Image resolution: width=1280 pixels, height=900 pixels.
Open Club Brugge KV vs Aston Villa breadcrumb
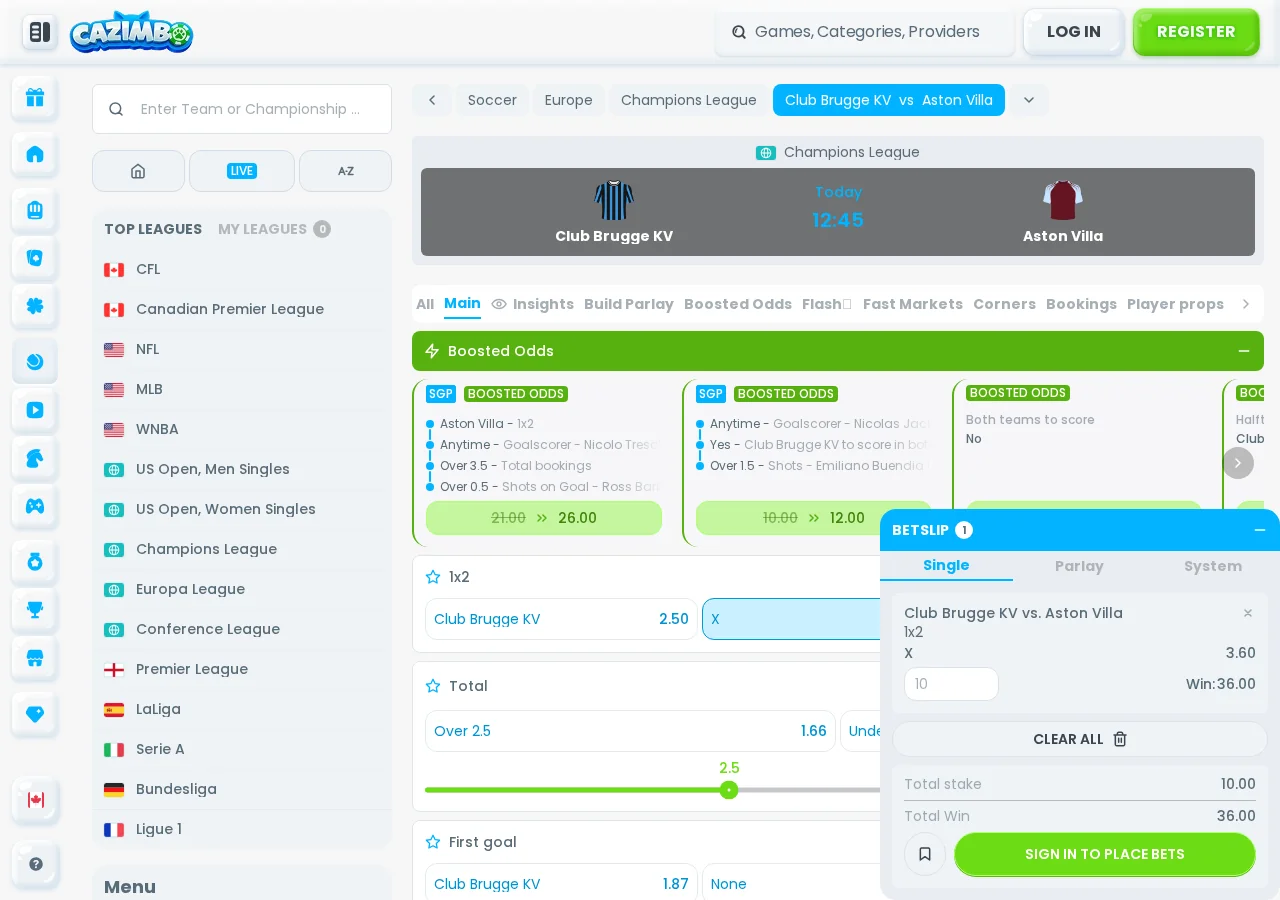(x=889, y=100)
